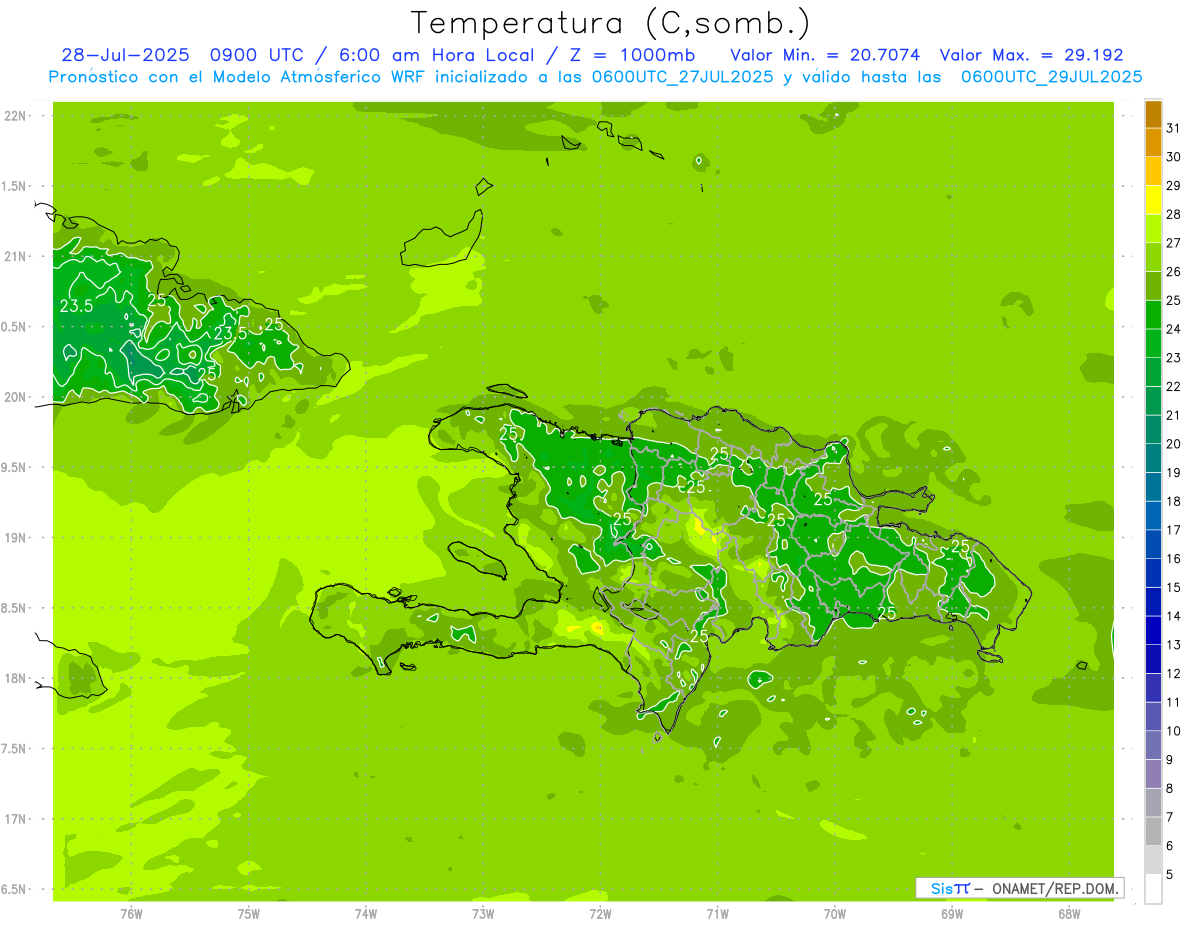Screen dimensions: 1200x927
Task: Click 'Valor Min. = 20.7074' text
Action: [x=825, y=55]
